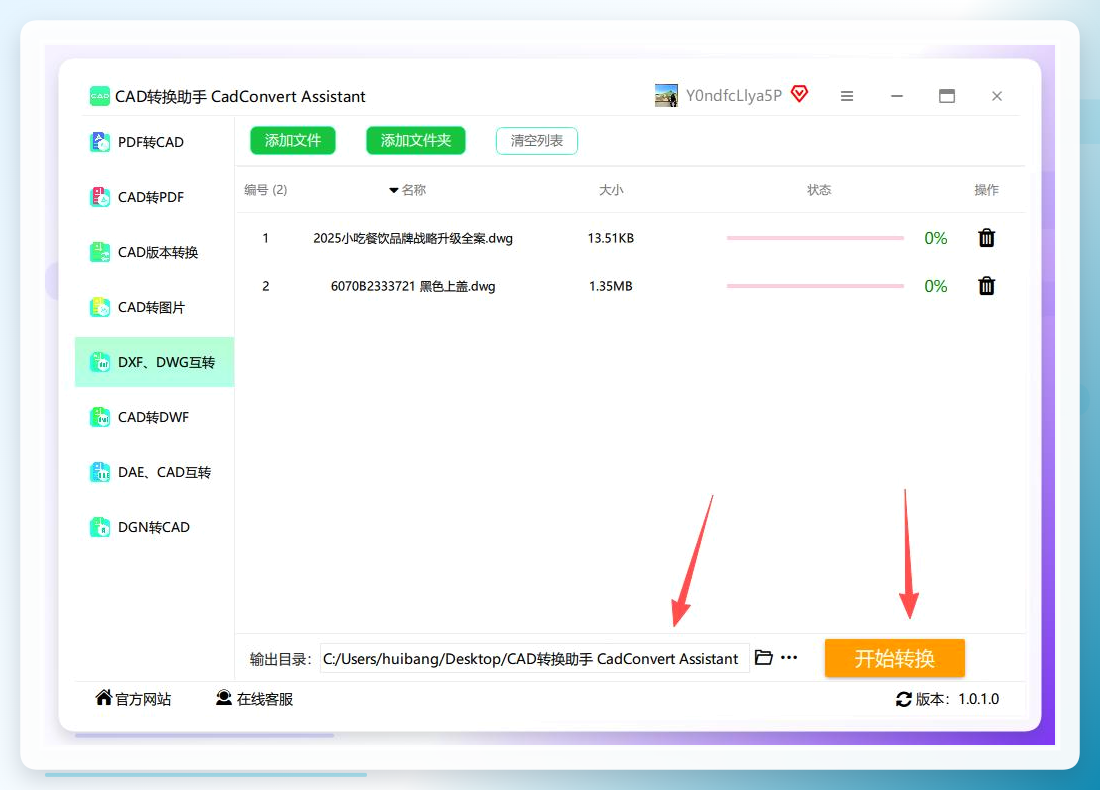
Task: Open the 官方网站 link
Action: click(x=143, y=699)
